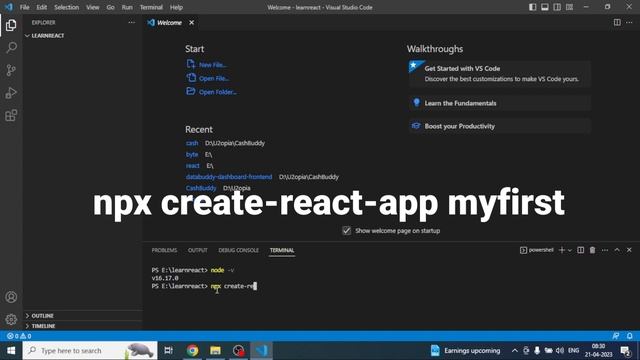
Task: Click the feedback icon in status bar
Action: tap(616, 336)
